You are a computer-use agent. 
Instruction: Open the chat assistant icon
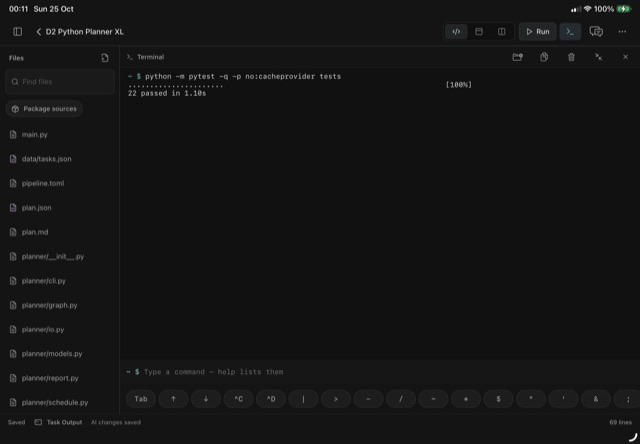tap(596, 32)
